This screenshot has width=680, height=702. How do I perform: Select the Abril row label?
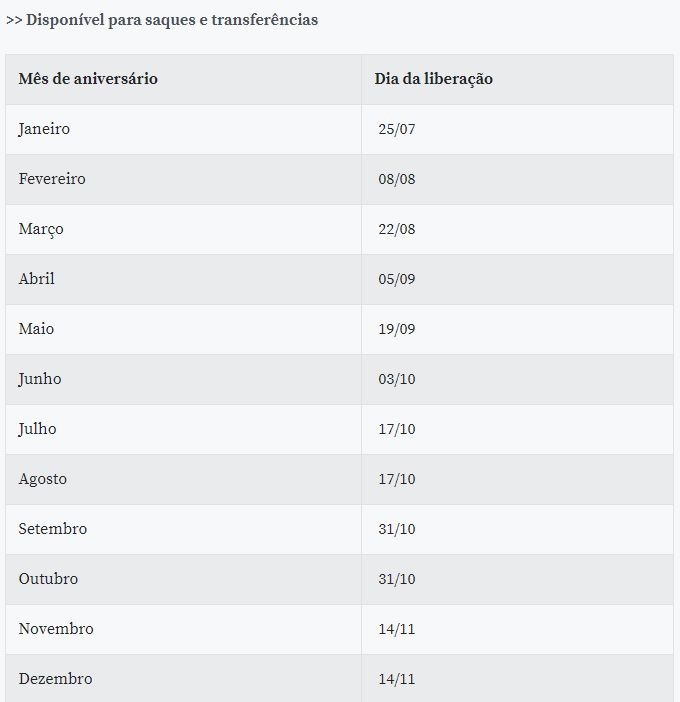(x=37, y=279)
